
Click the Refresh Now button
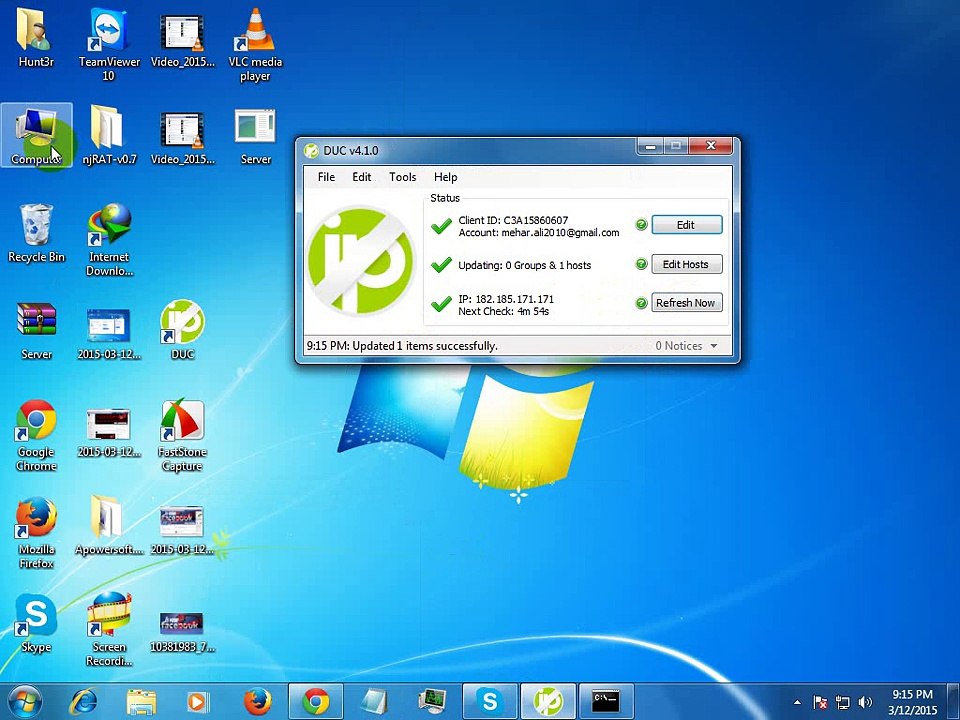(686, 302)
